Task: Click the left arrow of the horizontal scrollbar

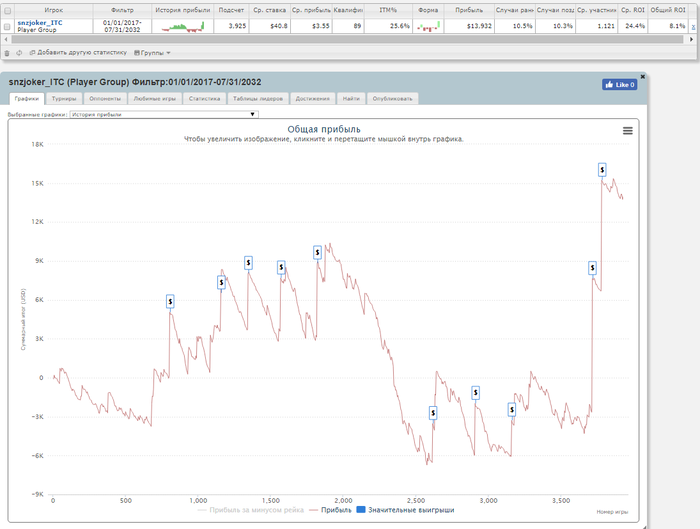Action: (6, 39)
